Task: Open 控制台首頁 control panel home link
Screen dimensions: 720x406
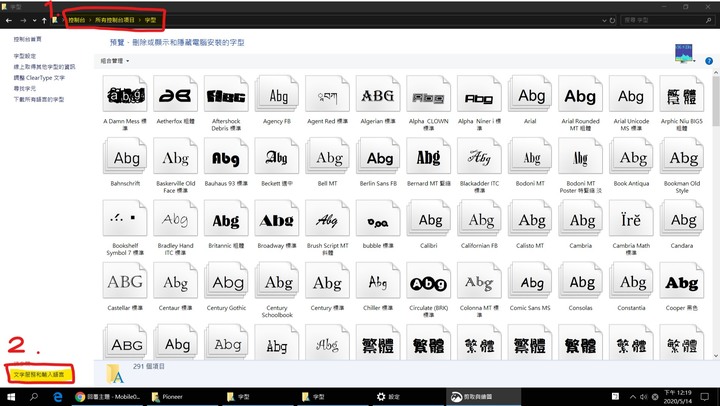Action: 28,39
